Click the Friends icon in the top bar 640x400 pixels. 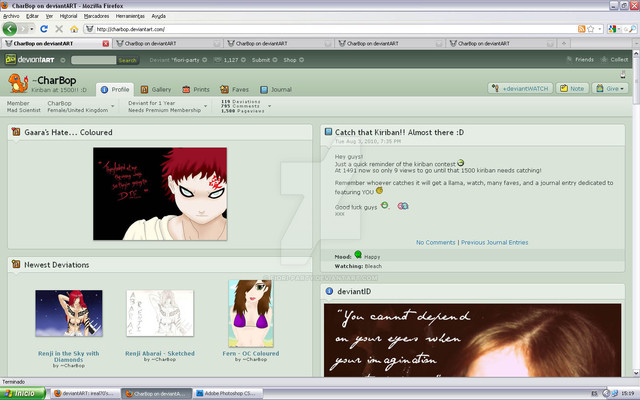(569, 60)
